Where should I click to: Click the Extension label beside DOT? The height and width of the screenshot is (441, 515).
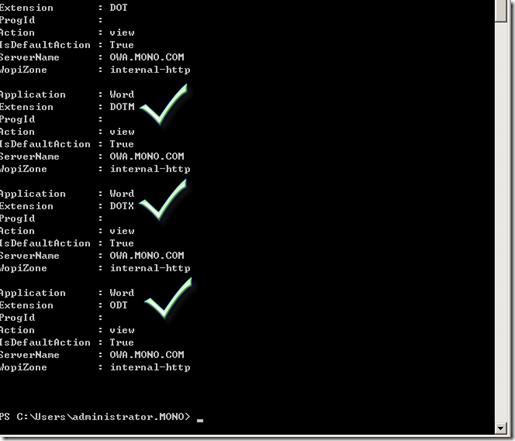(26, 7)
